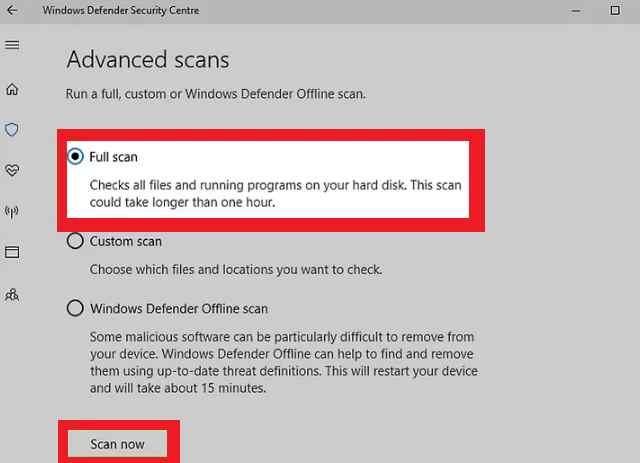Open Family options people icon
The image size is (640, 463).
[x=12, y=295]
